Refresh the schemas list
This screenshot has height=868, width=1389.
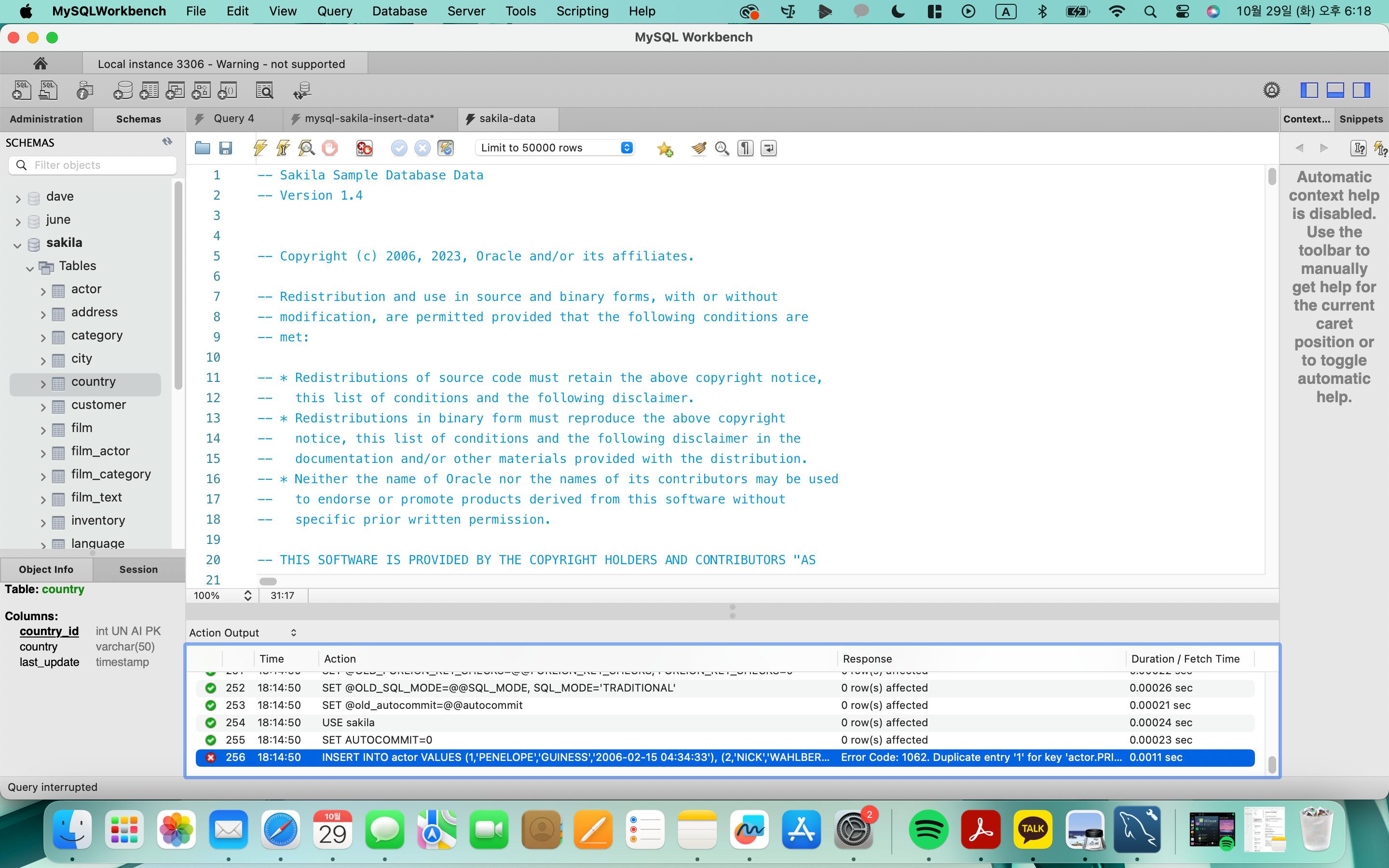tap(167, 141)
